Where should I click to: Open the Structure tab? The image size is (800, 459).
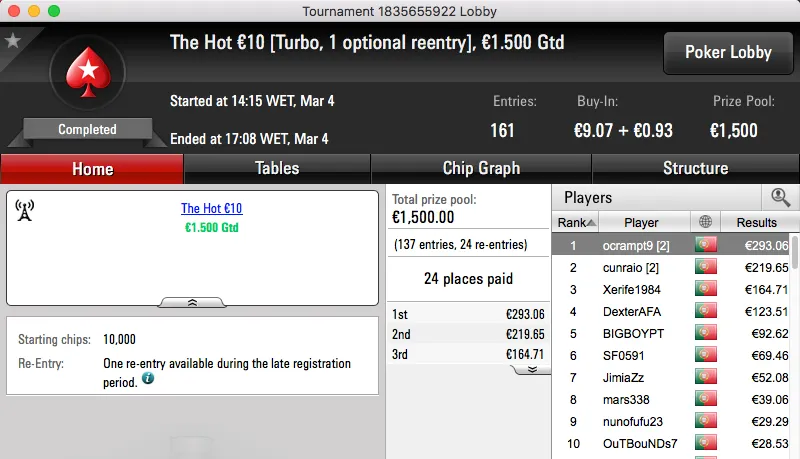click(695, 168)
